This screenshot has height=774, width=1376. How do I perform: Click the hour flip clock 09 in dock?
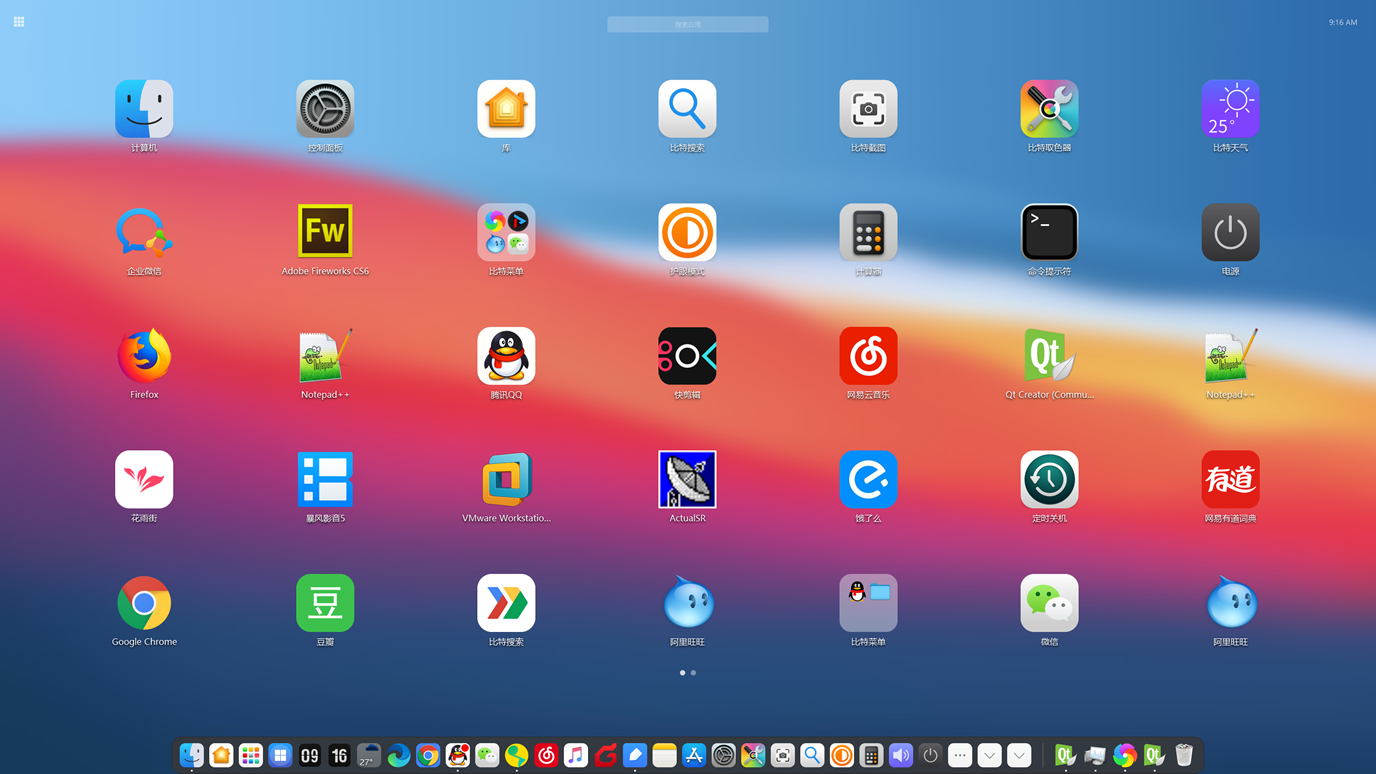tap(310, 756)
